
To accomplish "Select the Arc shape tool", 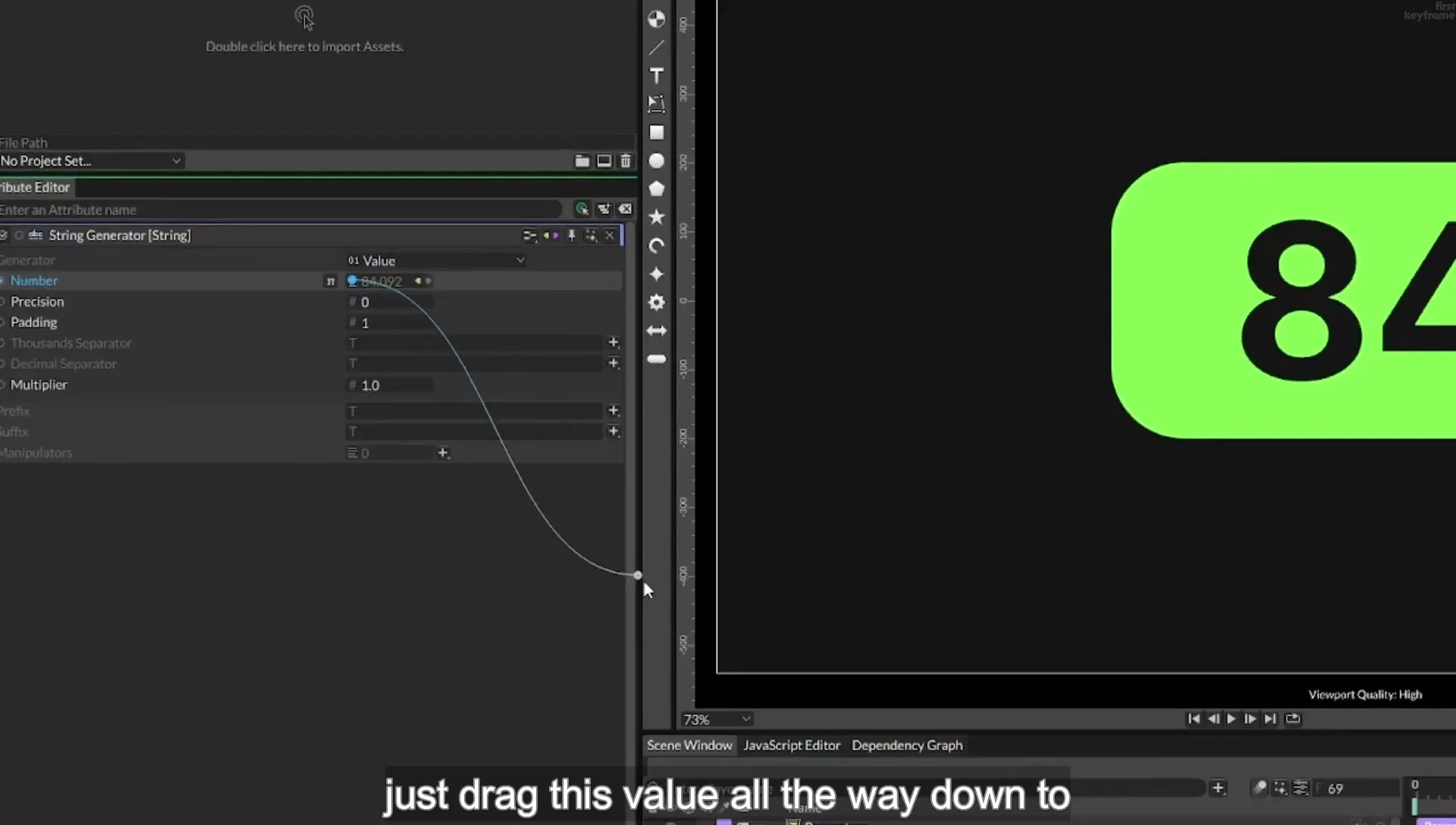I will tap(657, 246).
